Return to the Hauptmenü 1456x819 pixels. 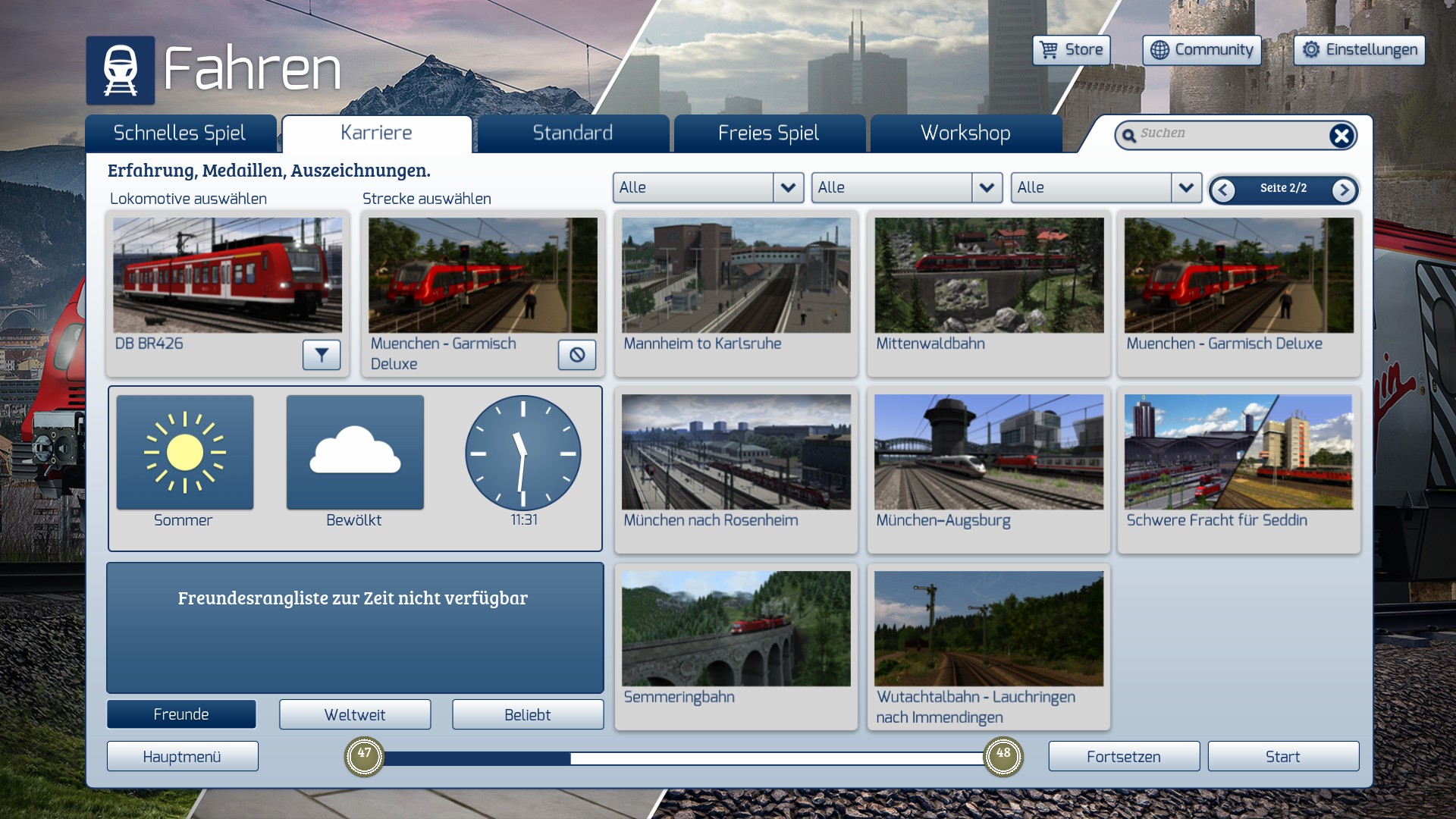(182, 757)
